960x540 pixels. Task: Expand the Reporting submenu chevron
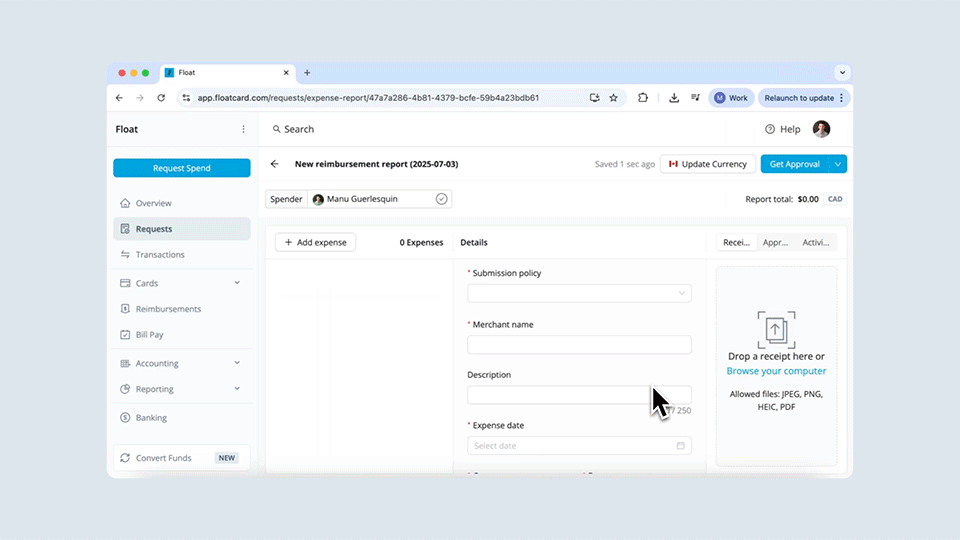(237, 389)
